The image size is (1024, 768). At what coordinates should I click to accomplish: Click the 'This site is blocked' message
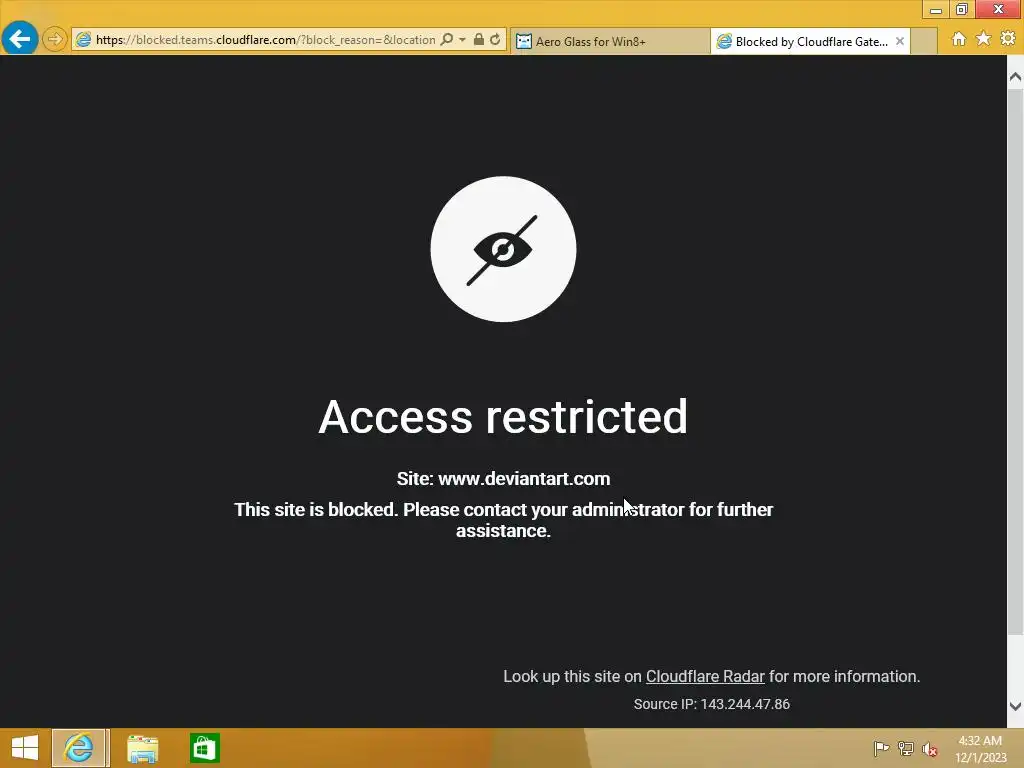[x=503, y=520]
